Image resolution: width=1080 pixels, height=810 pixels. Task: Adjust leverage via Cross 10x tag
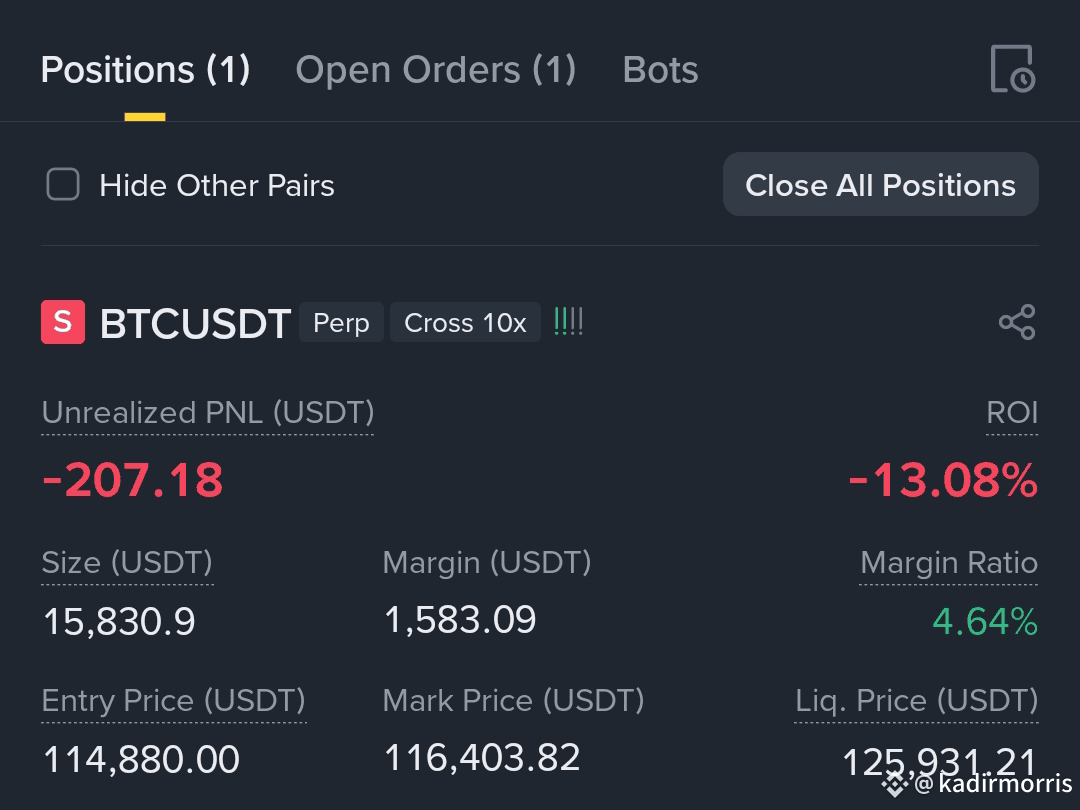[465, 322]
